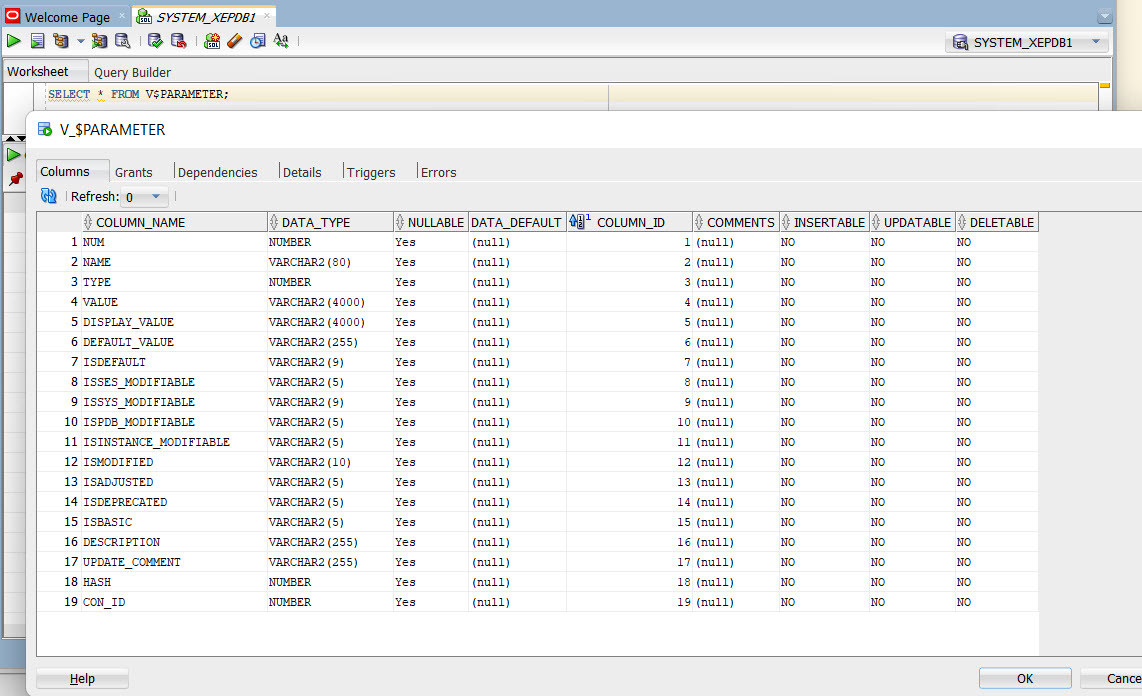
Task: Select the DISPLAY_VALUE column name cell
Action: tap(174, 322)
